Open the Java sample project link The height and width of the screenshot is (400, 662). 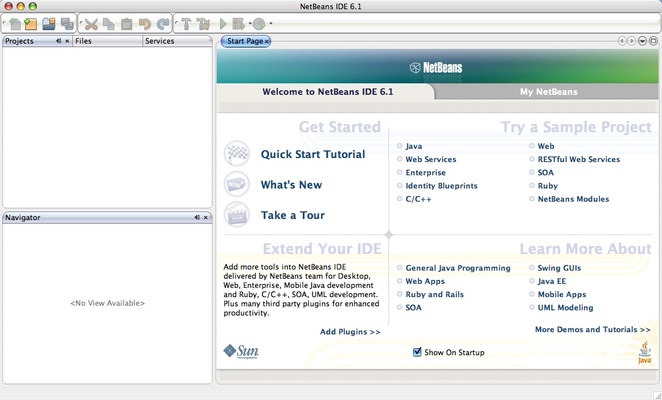(x=414, y=146)
